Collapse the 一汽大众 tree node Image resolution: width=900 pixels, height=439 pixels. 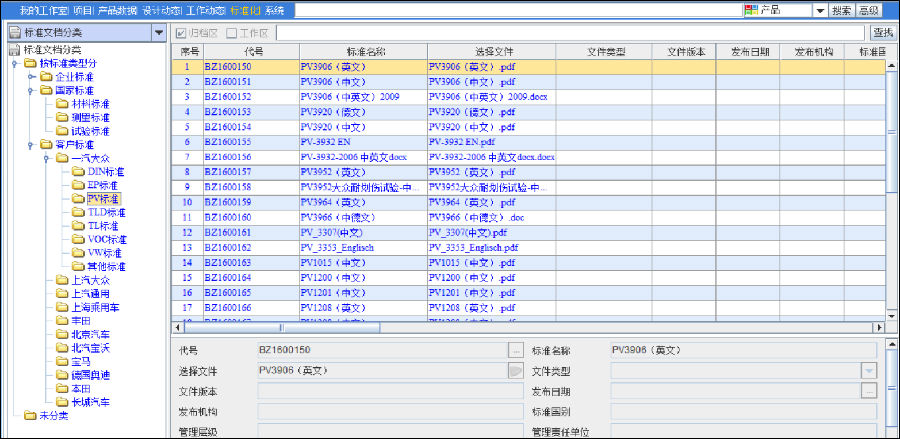47,158
